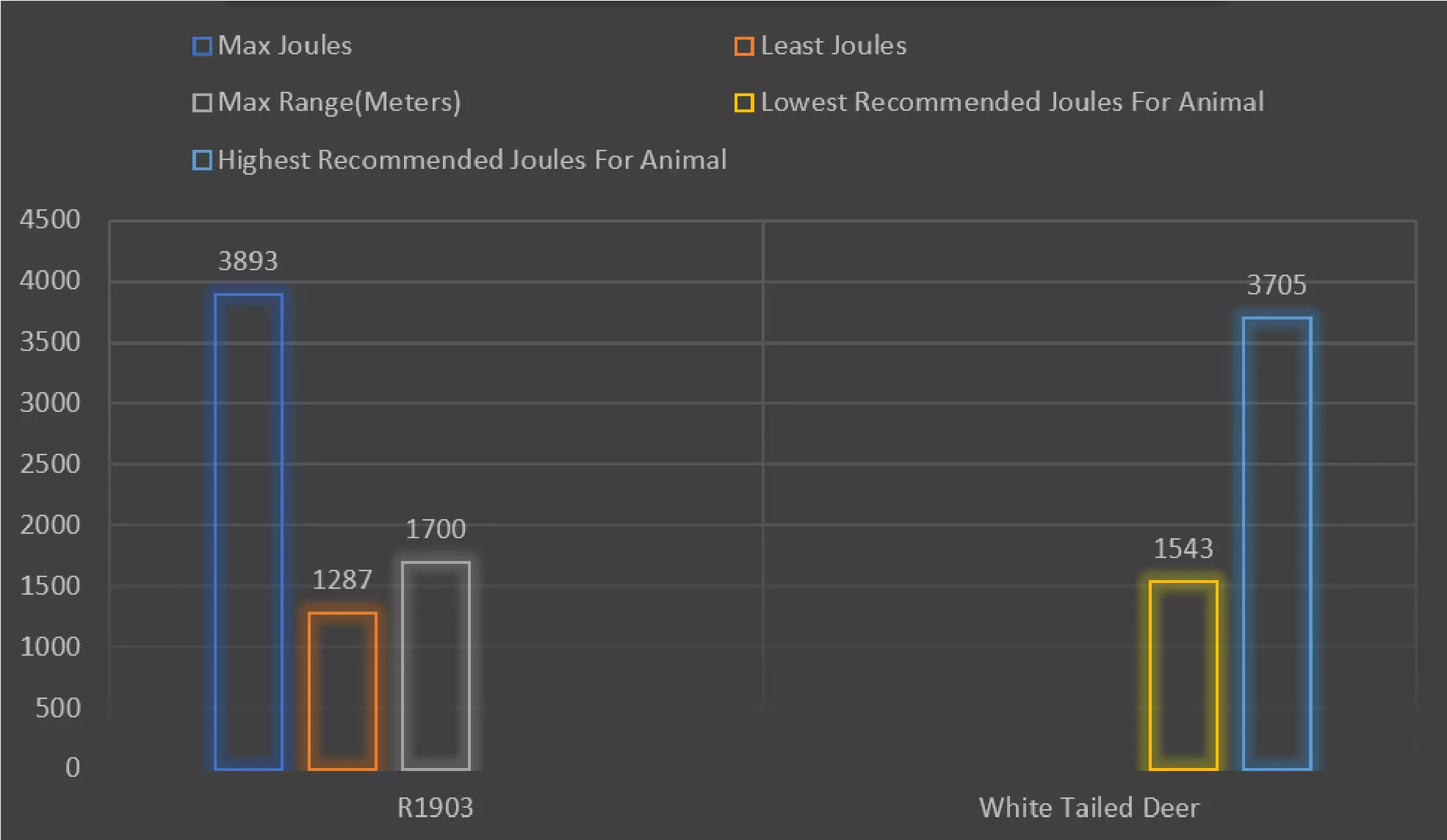Click the blue Max Joules bar
This screenshot has height=840, width=1447.
click(249, 532)
